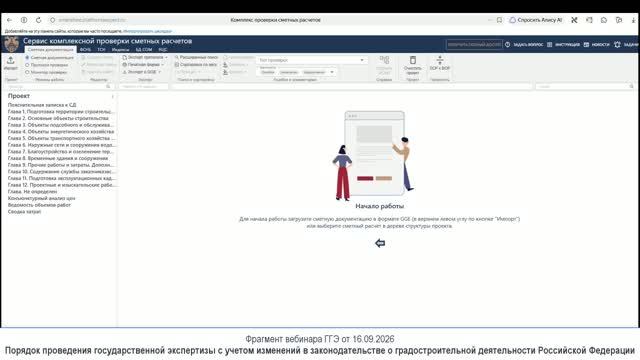Reload the page with refresh icon

pos(38,20)
